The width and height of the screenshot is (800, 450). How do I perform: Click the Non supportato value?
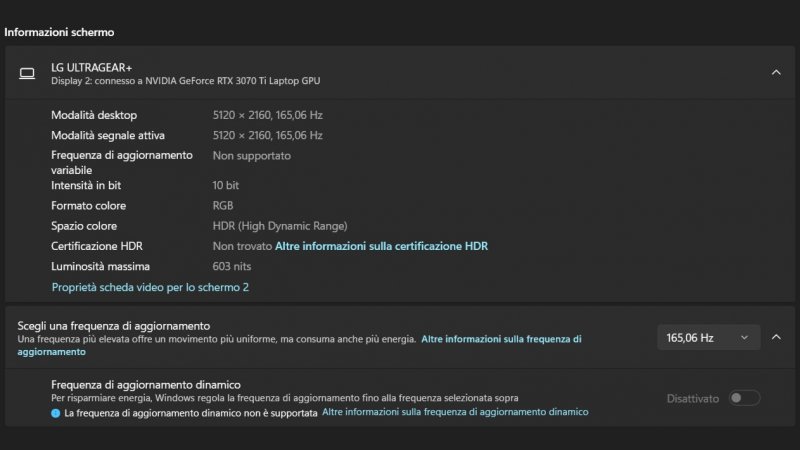252,156
